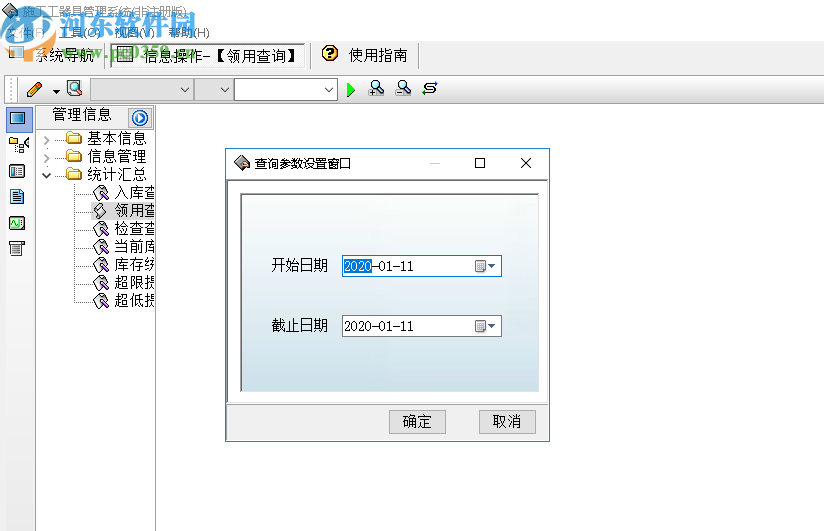Open the 超低提 tree item

pos(135,300)
